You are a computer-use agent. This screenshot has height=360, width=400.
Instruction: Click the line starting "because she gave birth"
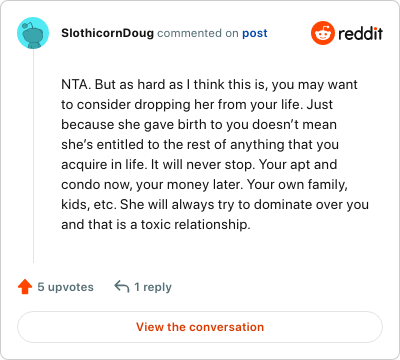[x=199, y=124]
